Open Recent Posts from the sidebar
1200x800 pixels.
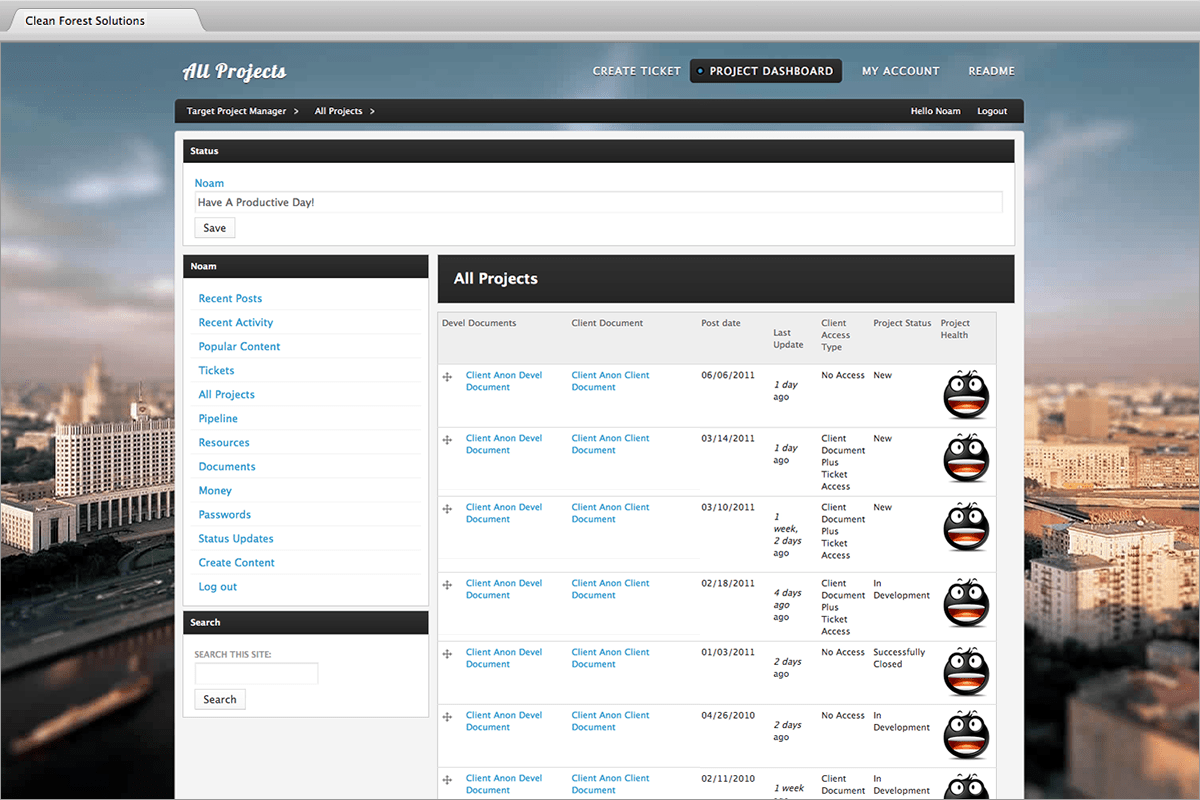click(230, 299)
